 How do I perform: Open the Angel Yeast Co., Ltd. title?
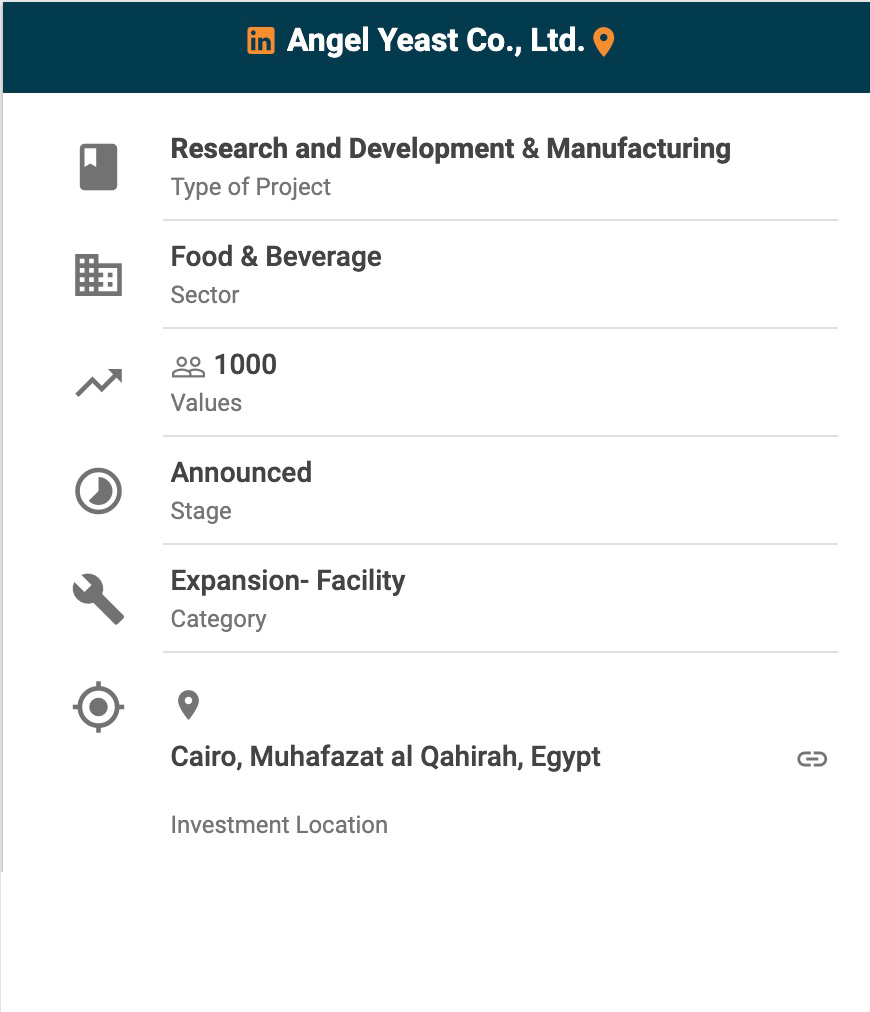(x=435, y=41)
